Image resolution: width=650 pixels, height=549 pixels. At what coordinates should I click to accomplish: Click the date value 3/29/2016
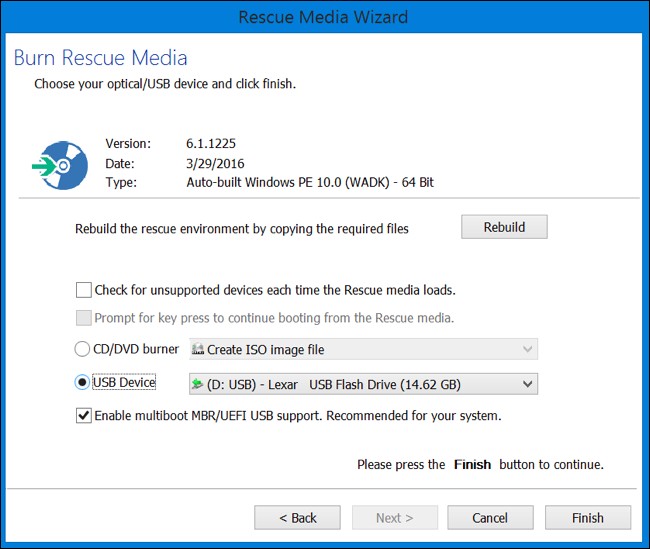pos(215,163)
